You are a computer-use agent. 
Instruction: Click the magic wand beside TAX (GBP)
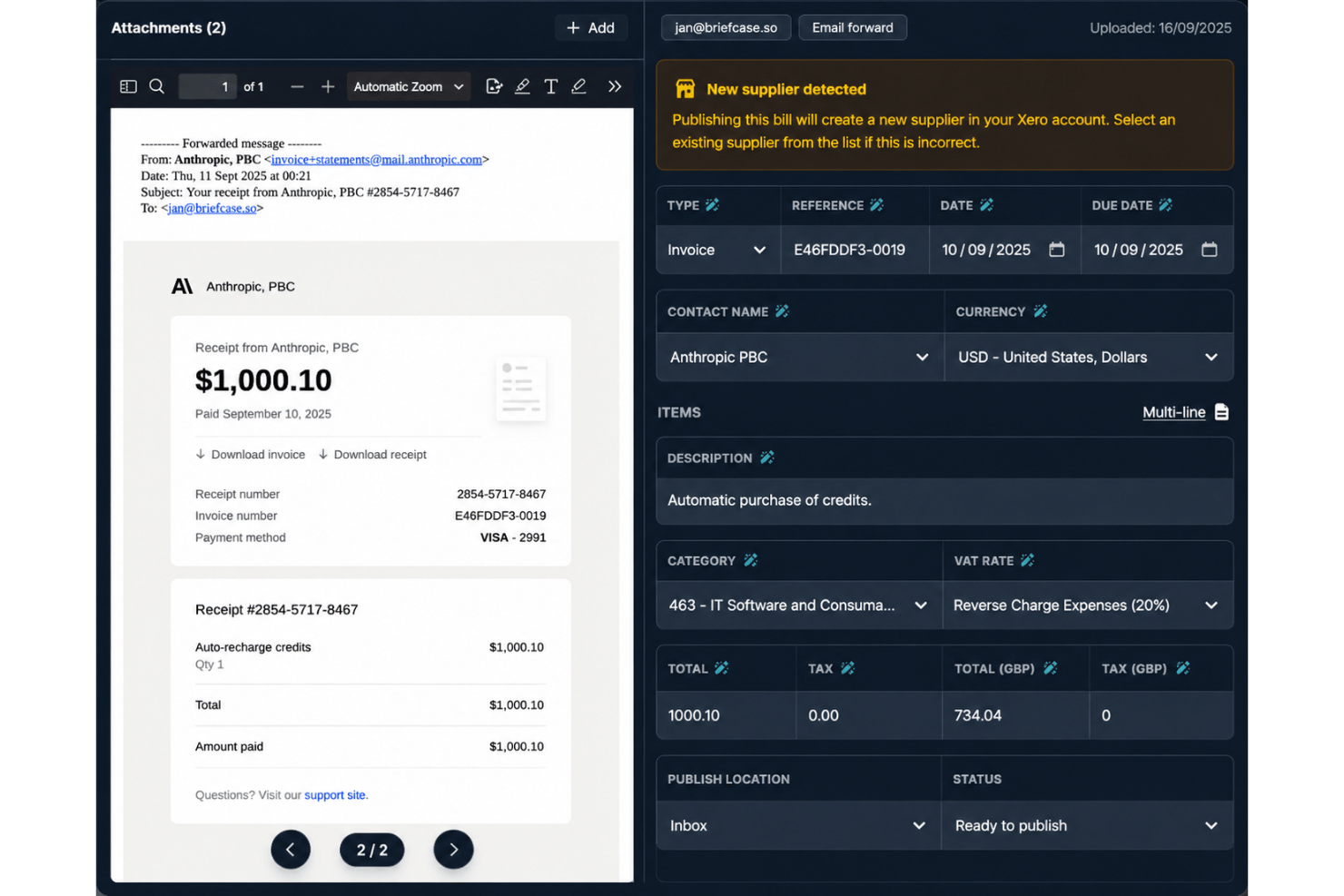1182,668
